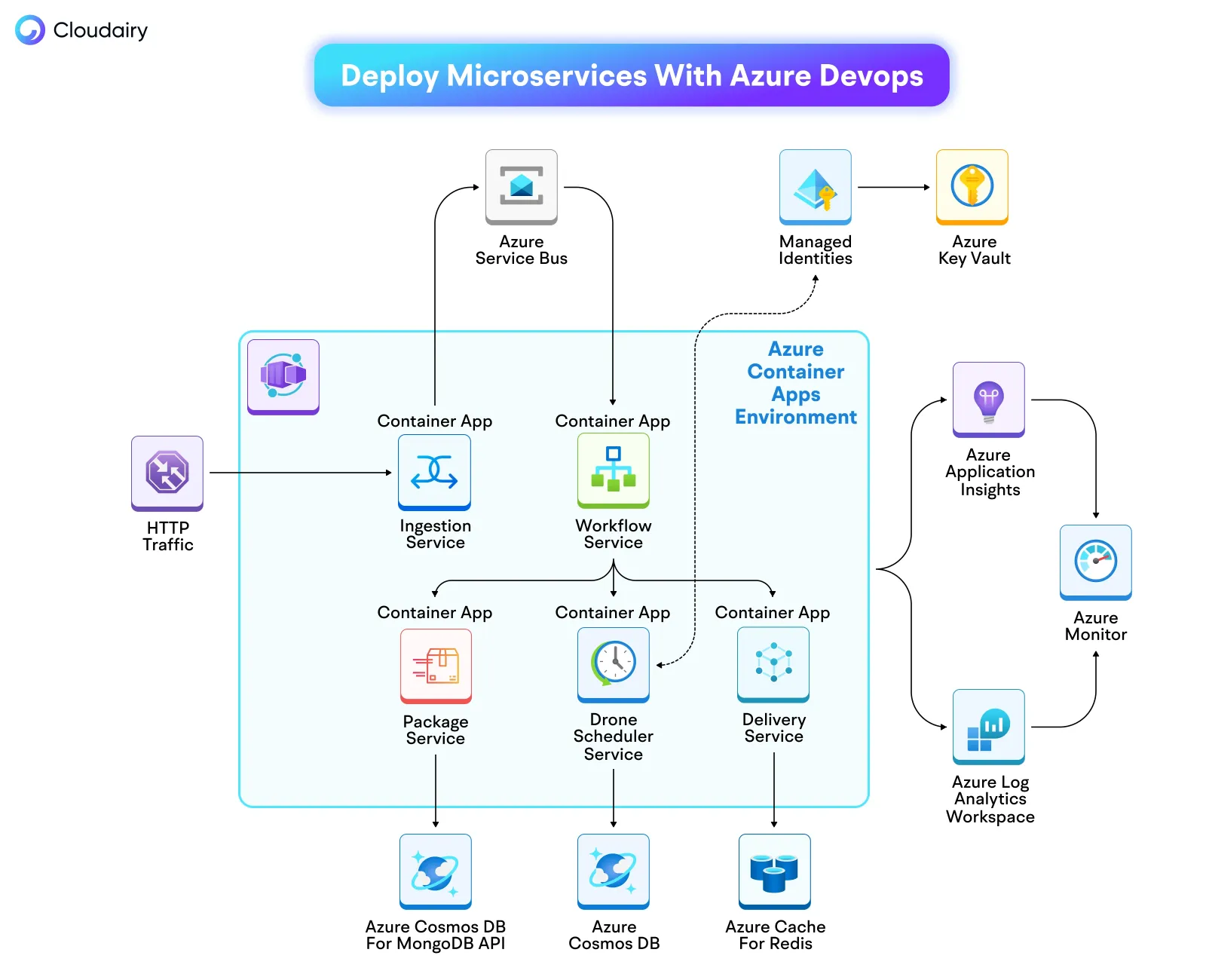
Task: Select the Azure Service Bus icon
Action: 521,188
